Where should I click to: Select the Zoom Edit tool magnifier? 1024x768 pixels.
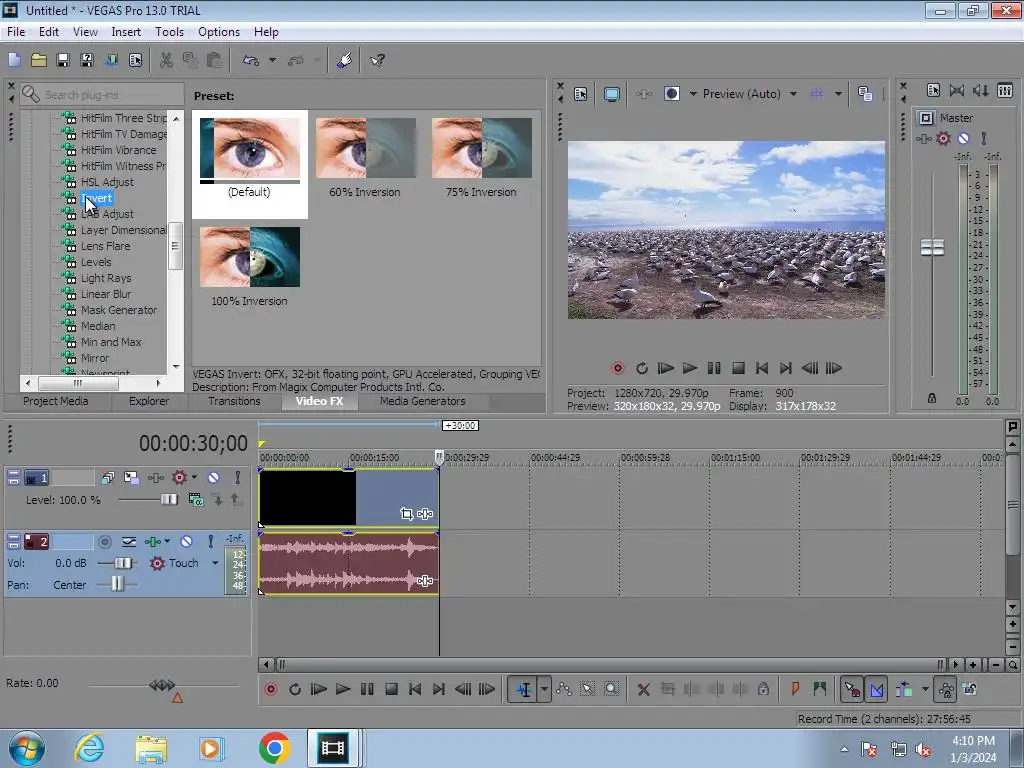611,689
